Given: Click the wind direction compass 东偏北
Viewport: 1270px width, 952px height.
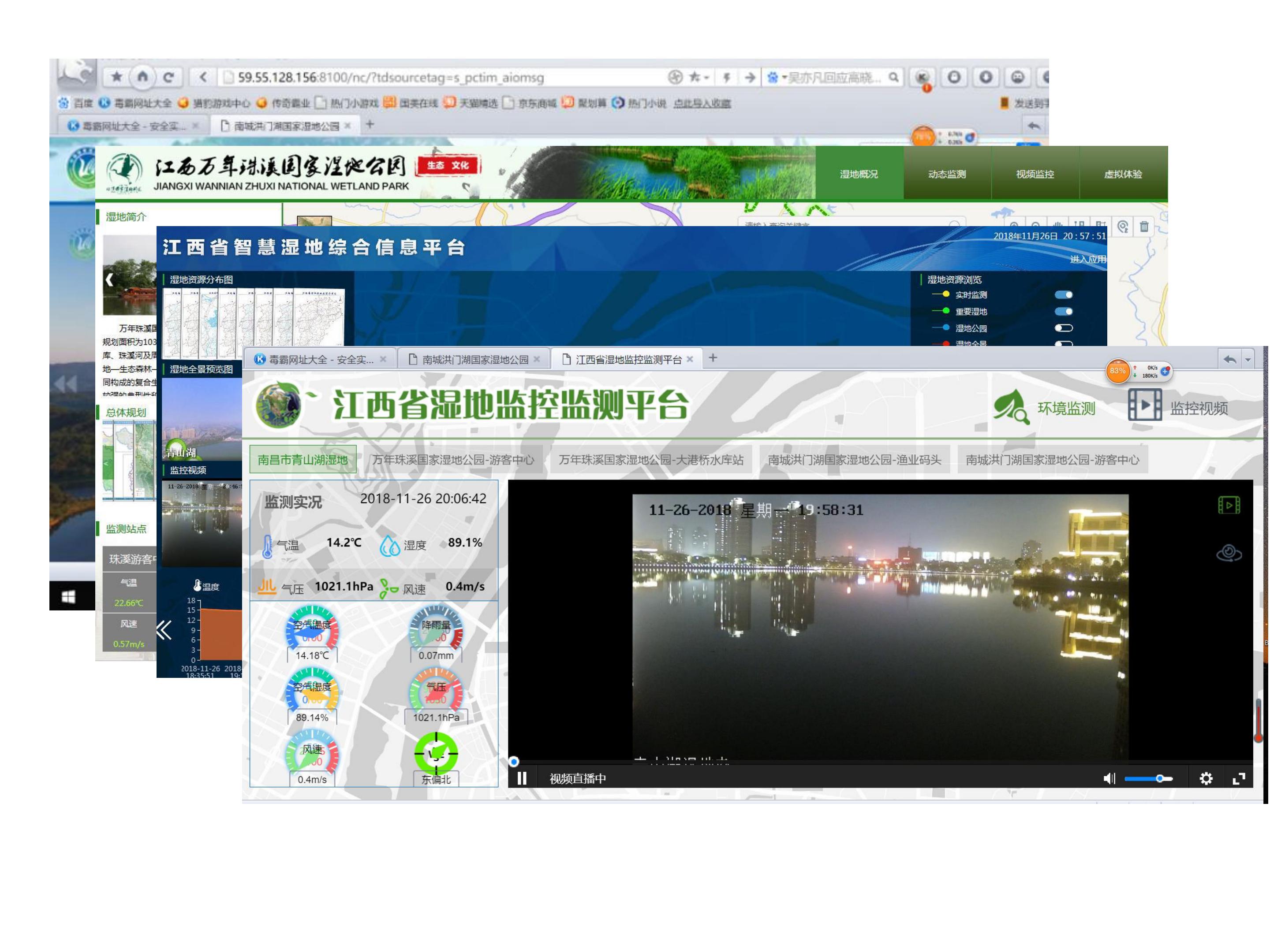Looking at the screenshot, I should [436, 758].
